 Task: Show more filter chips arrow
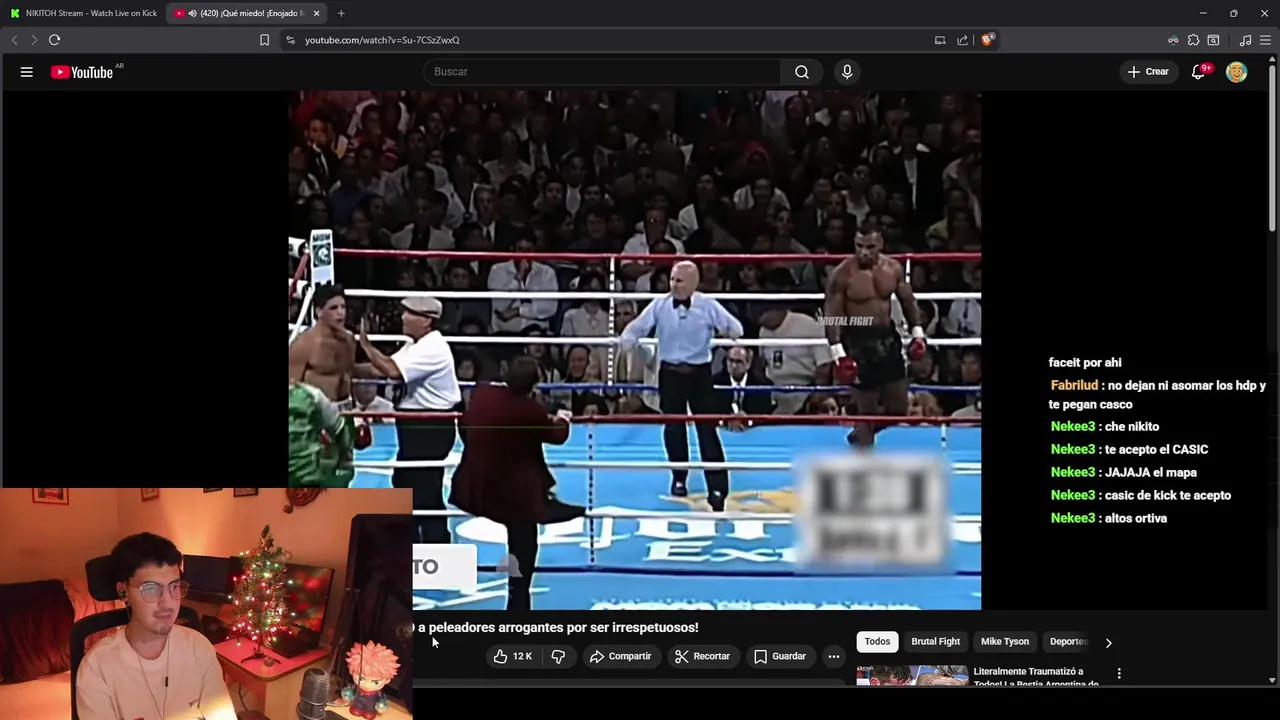1108,642
